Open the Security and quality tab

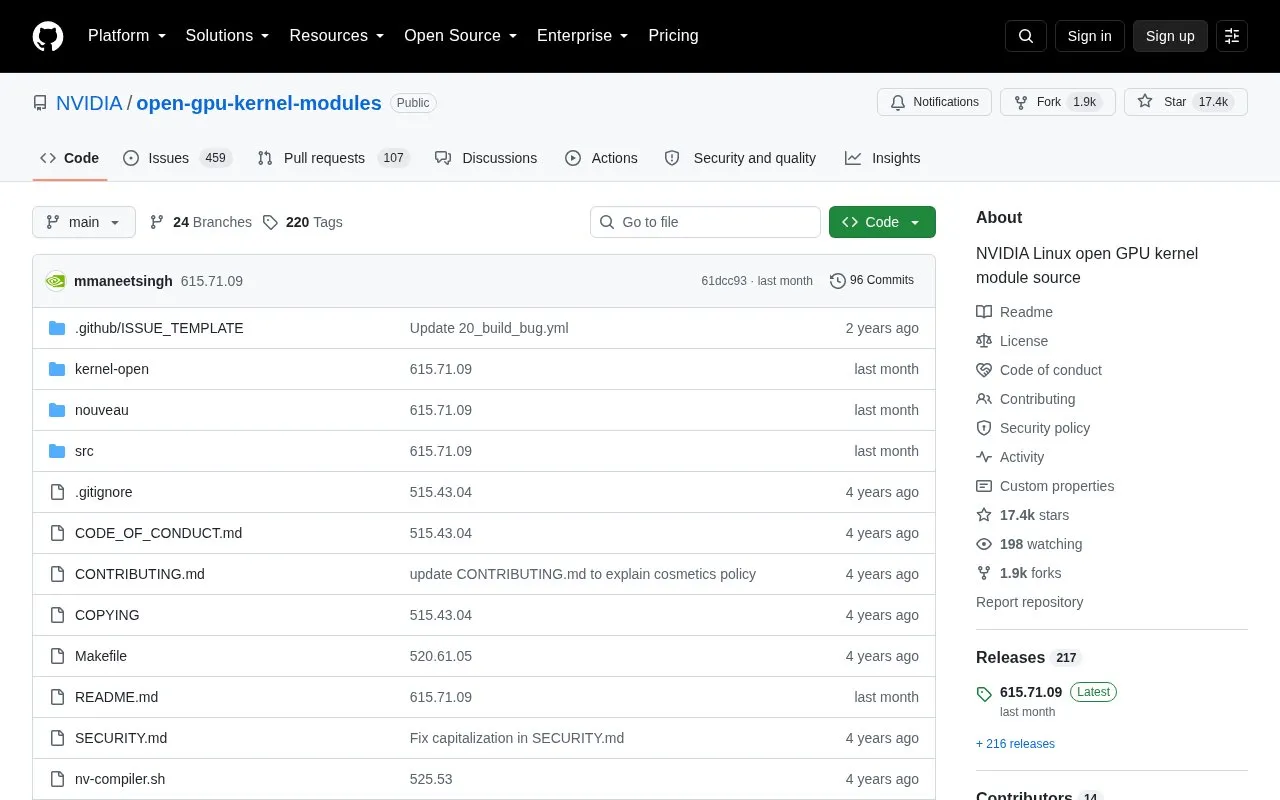(741, 158)
